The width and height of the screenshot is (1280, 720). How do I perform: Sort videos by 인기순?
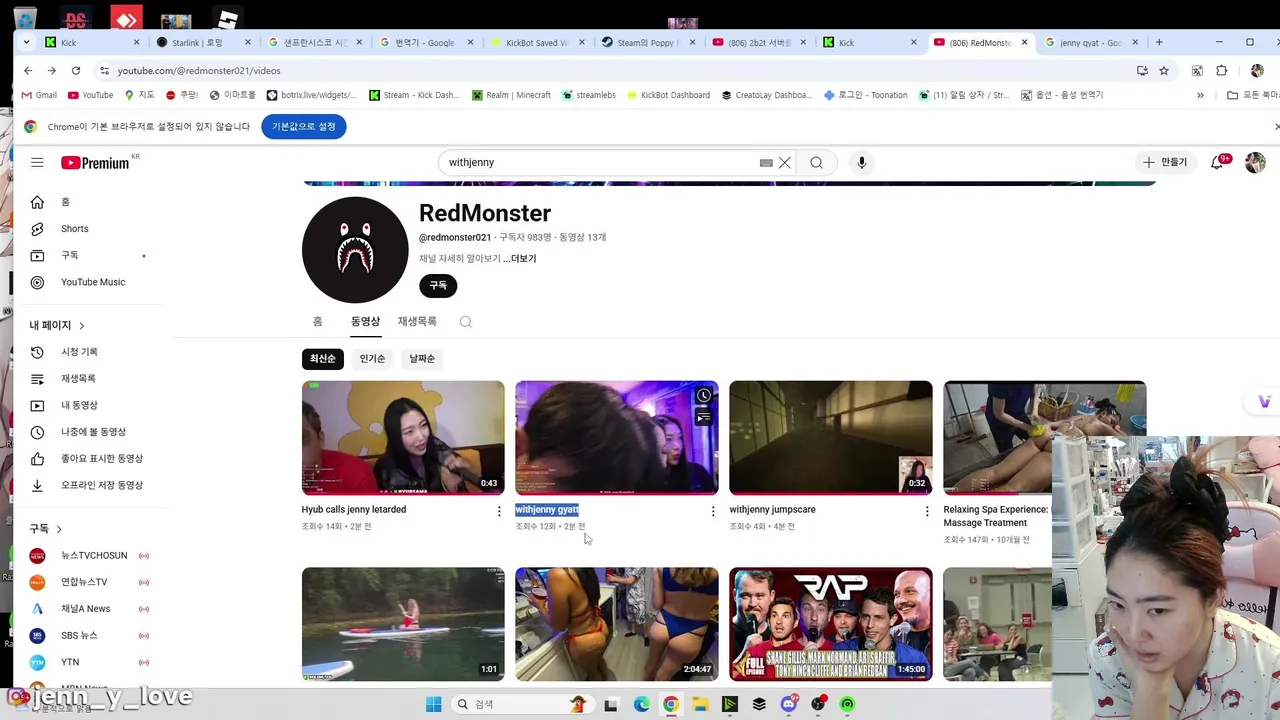(x=372, y=359)
